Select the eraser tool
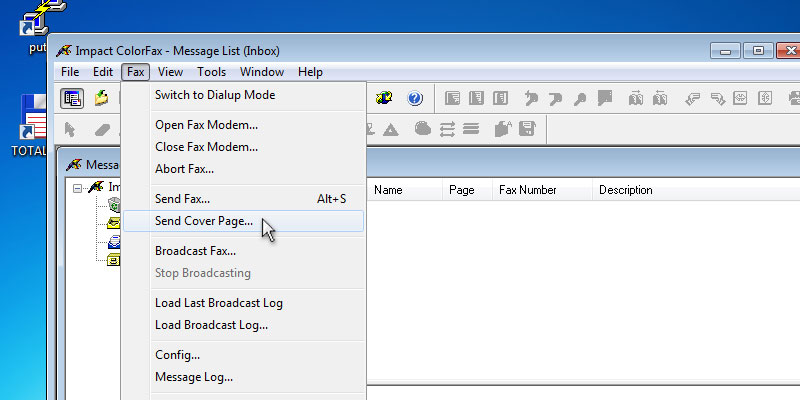This screenshot has height=400, width=800. click(101, 129)
